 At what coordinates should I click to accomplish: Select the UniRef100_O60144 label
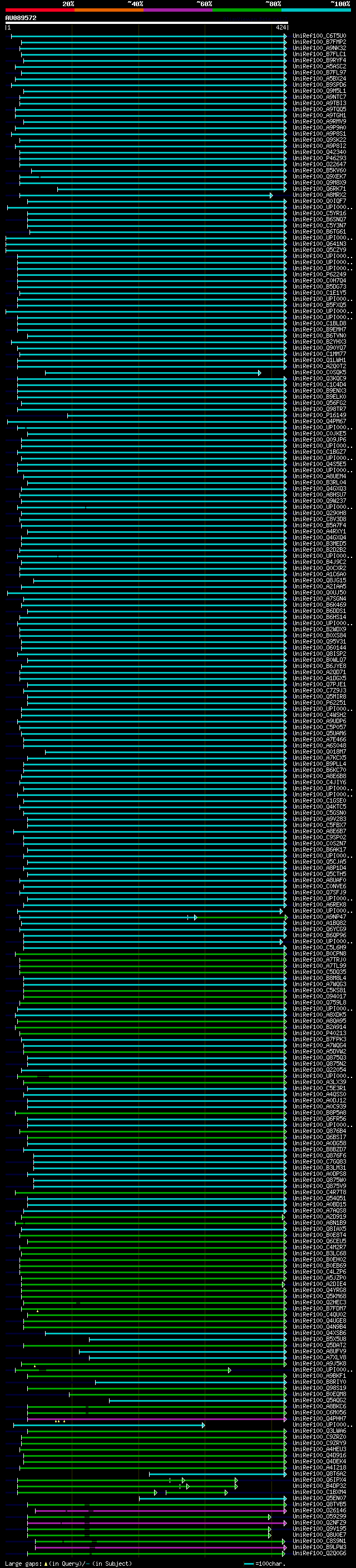[319, 648]
